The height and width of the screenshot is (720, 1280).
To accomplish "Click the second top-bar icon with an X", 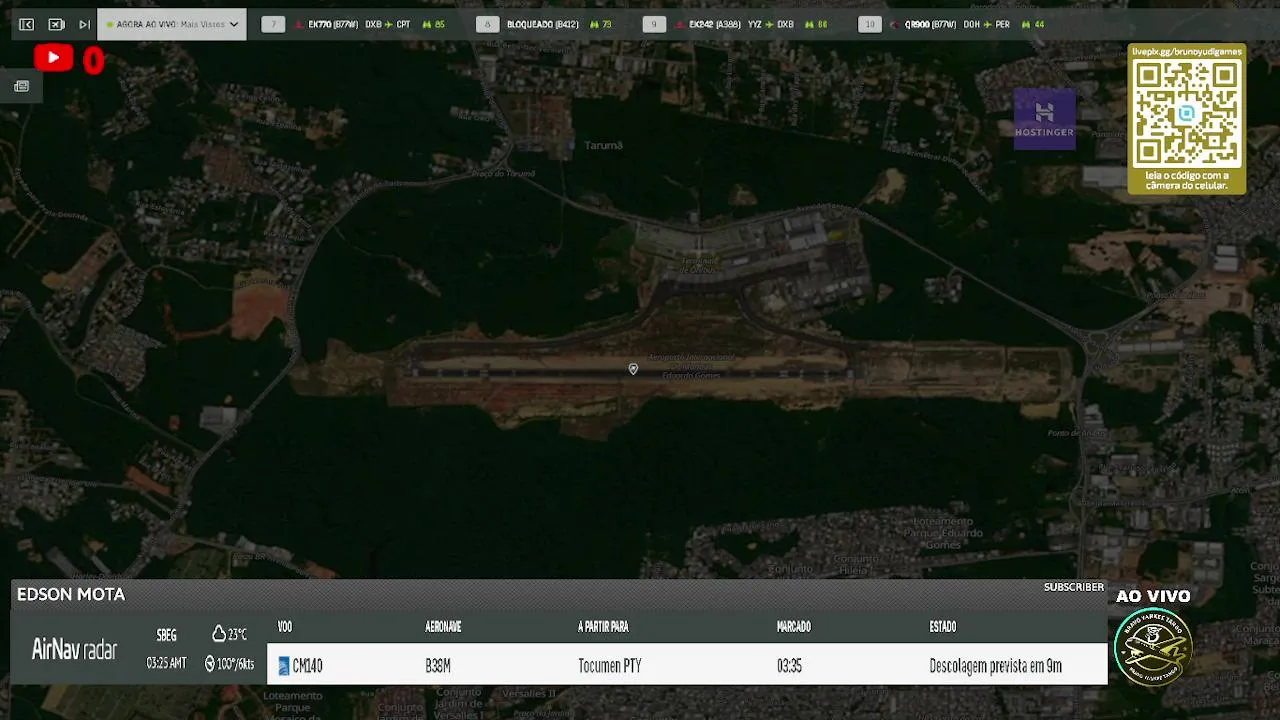I will click(x=56, y=24).
